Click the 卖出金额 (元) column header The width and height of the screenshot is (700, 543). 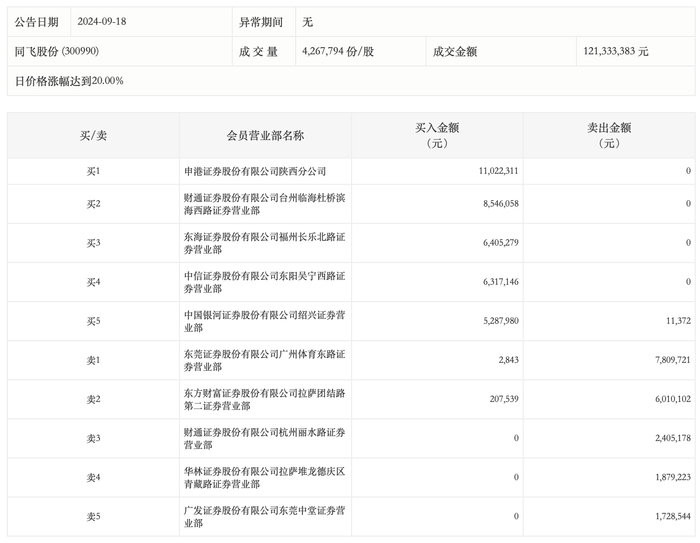click(x=609, y=135)
